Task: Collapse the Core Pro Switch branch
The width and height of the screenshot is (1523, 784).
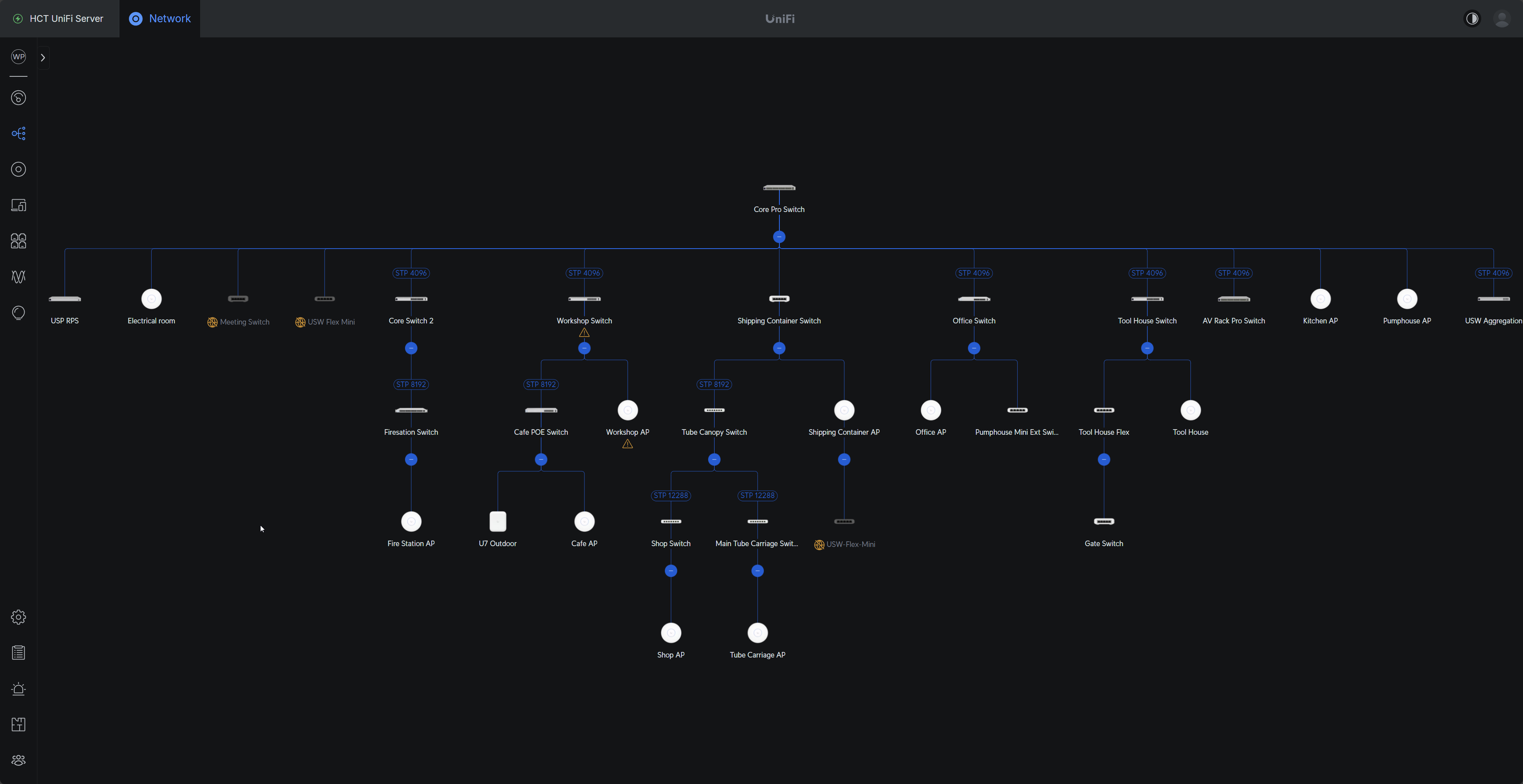Action: pyautogui.click(x=779, y=237)
